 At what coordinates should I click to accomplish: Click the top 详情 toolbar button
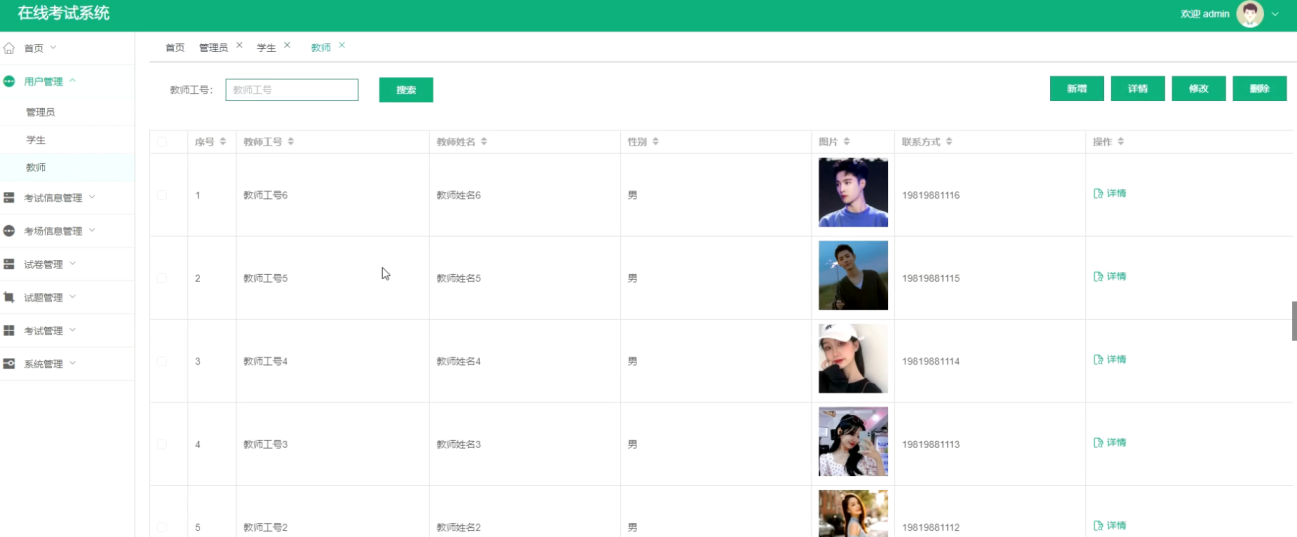pos(1138,89)
